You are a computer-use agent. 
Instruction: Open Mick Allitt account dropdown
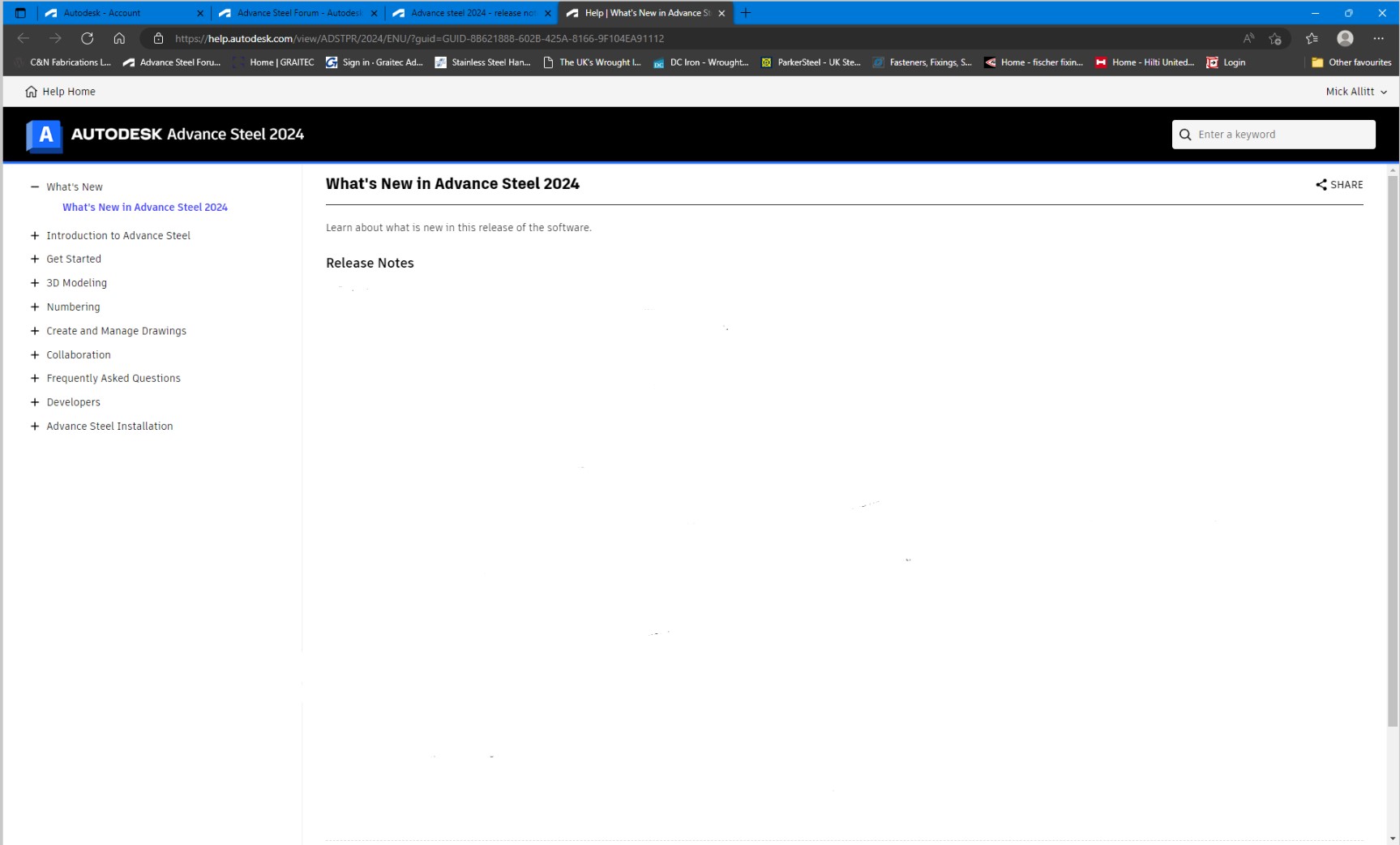pos(1356,92)
